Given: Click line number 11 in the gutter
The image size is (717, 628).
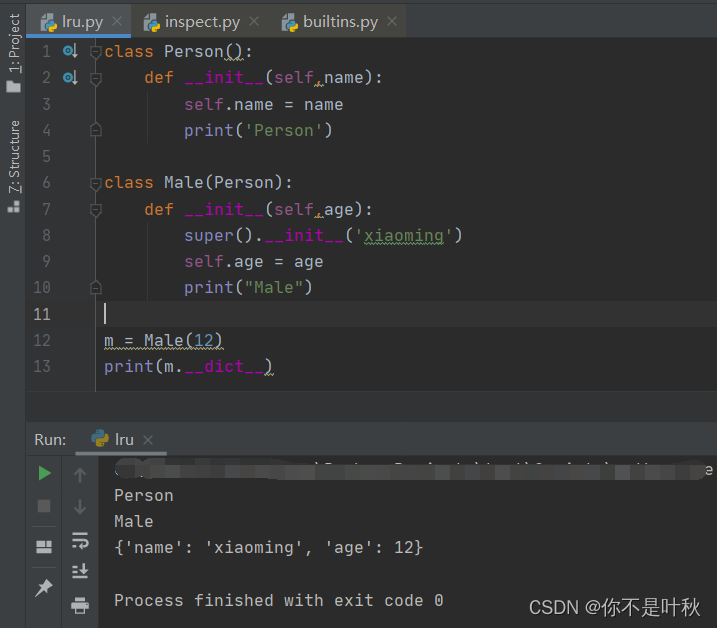Looking at the screenshot, I should [x=42, y=314].
